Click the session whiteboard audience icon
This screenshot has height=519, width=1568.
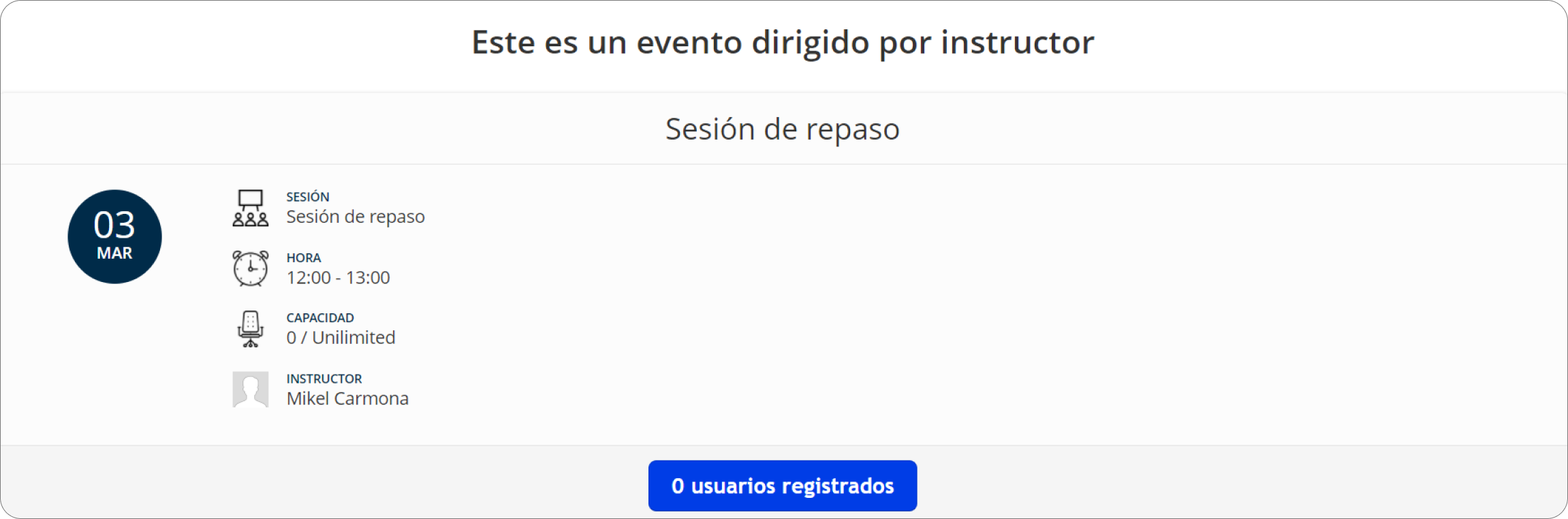(x=251, y=208)
